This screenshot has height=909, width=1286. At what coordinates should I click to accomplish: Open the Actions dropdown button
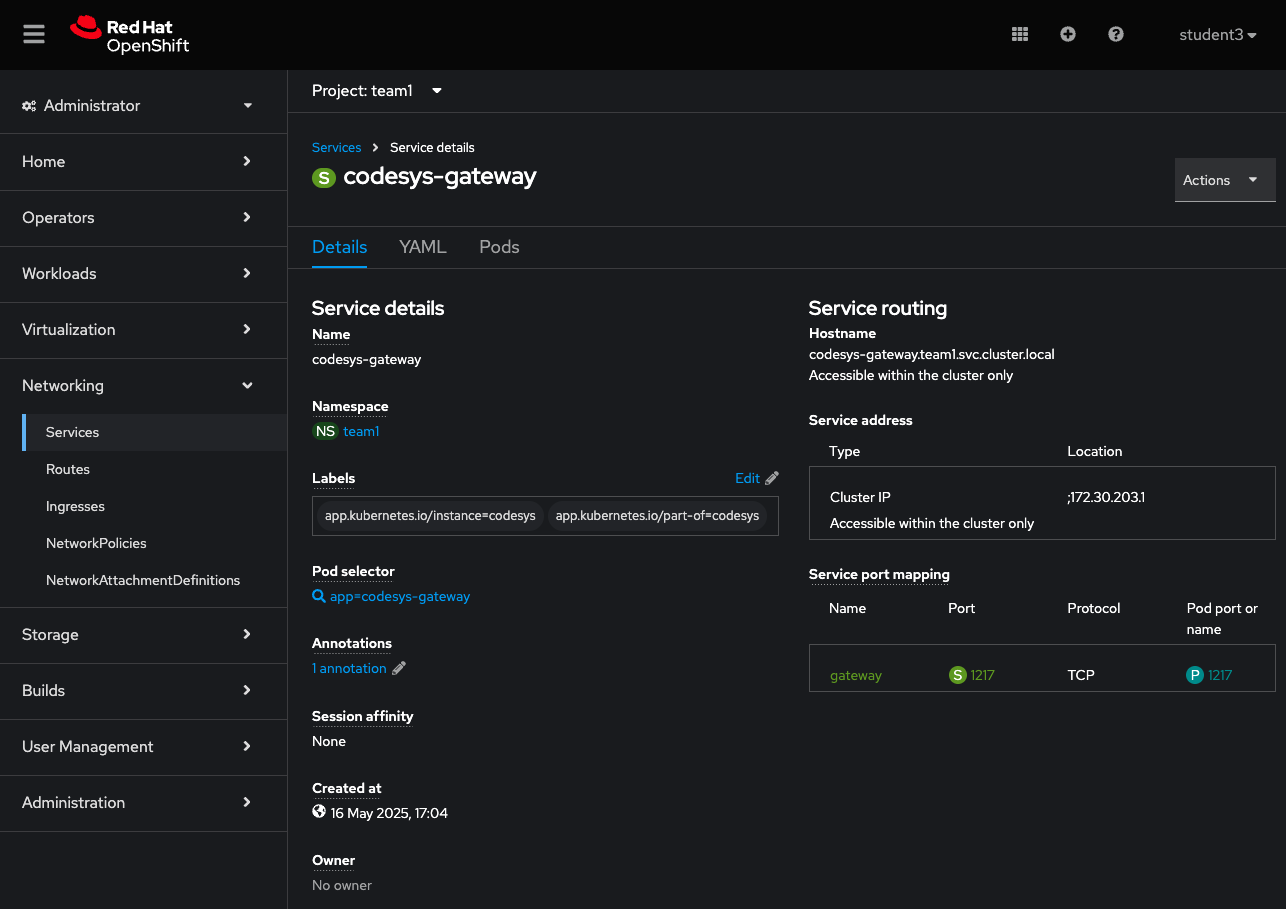coord(1225,180)
